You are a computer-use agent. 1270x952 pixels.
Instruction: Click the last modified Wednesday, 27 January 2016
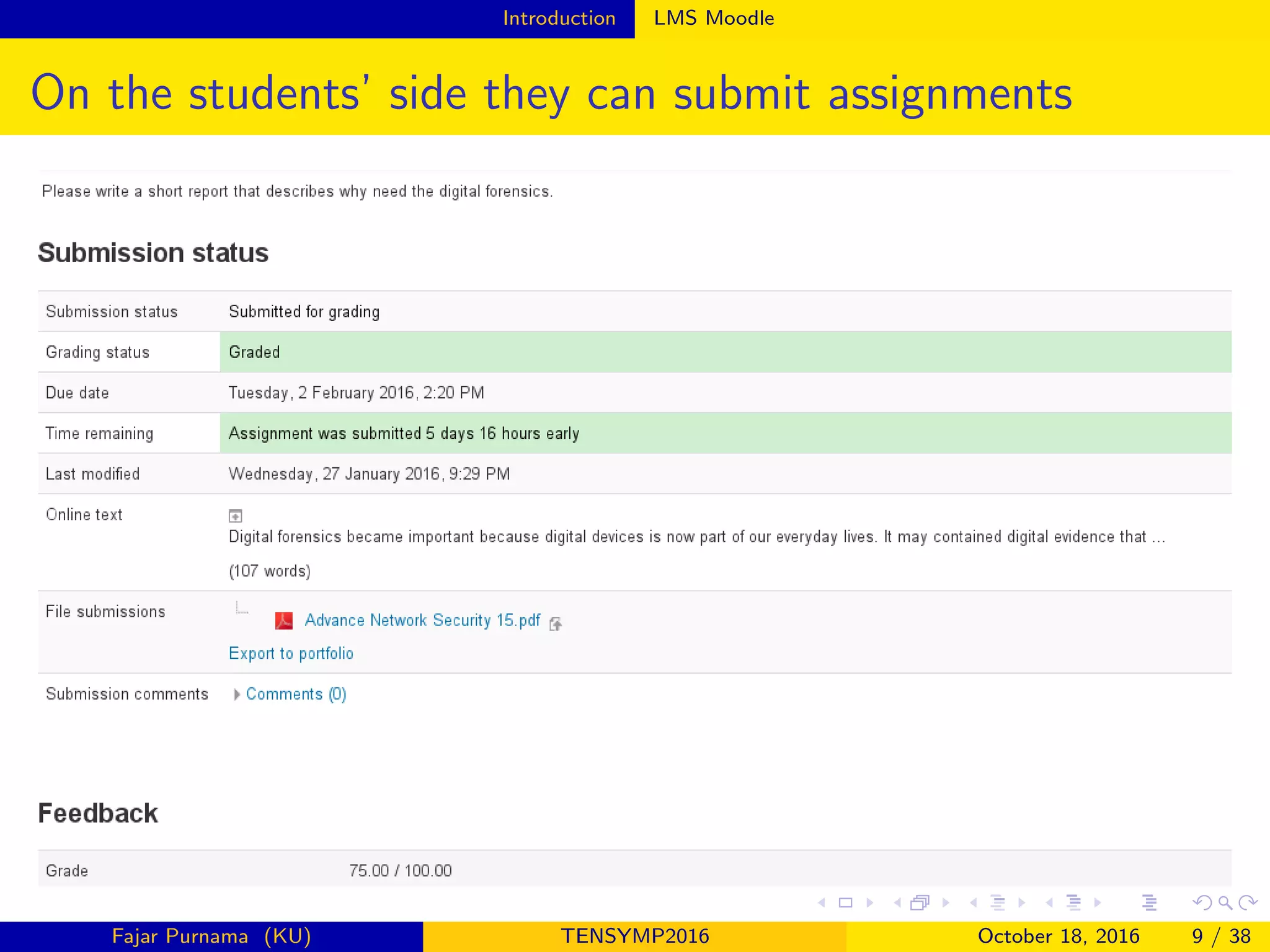coord(370,474)
